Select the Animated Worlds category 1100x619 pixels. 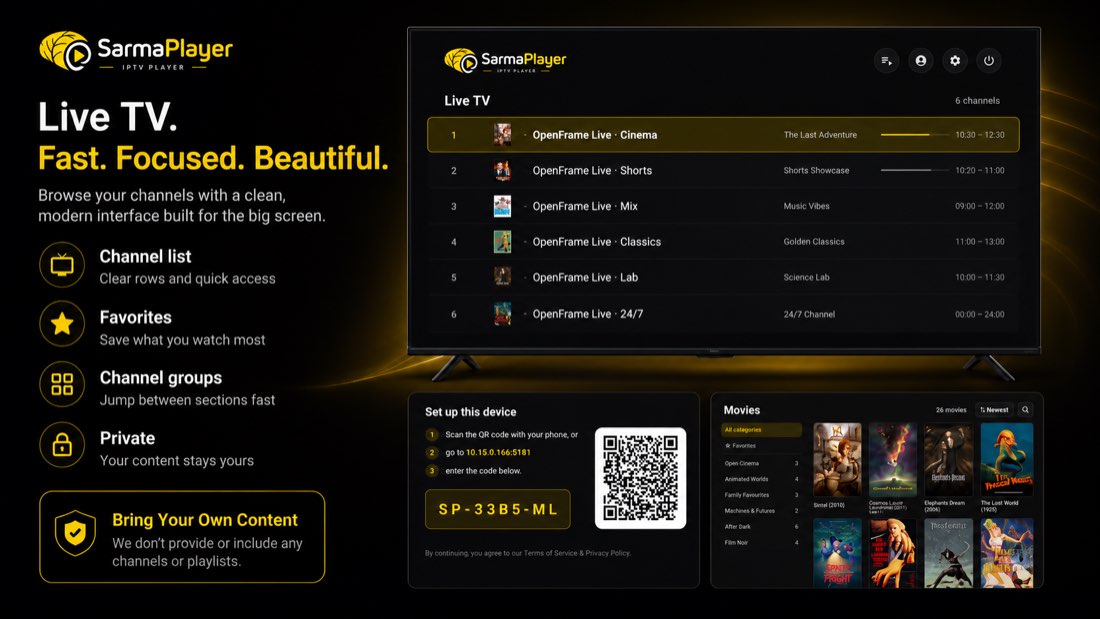[x=761, y=479]
